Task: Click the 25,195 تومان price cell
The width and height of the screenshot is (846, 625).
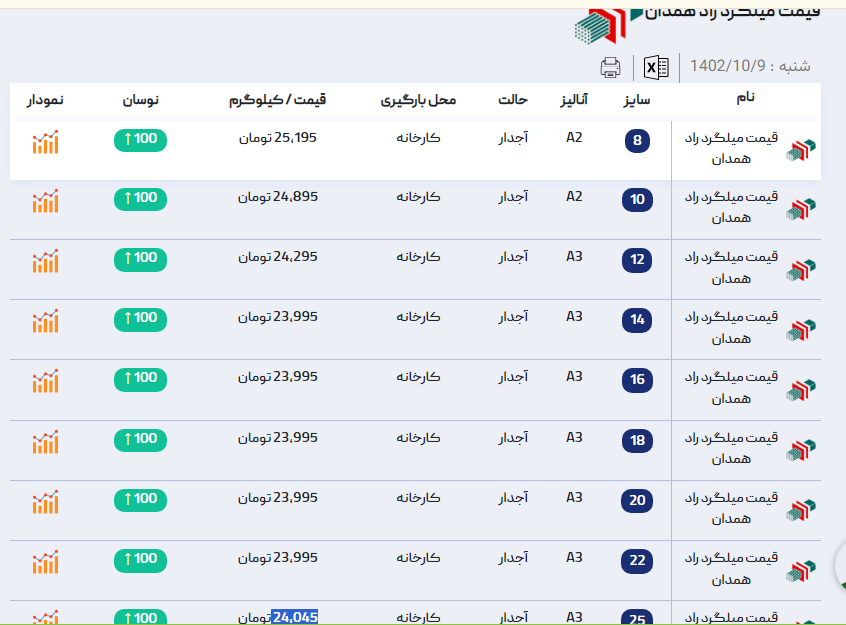Action: pyautogui.click(x=277, y=137)
